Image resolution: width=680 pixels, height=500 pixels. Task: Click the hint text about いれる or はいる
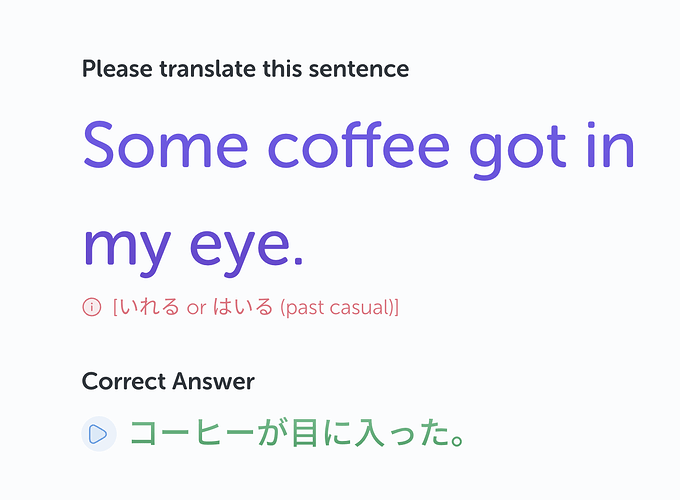tap(256, 307)
